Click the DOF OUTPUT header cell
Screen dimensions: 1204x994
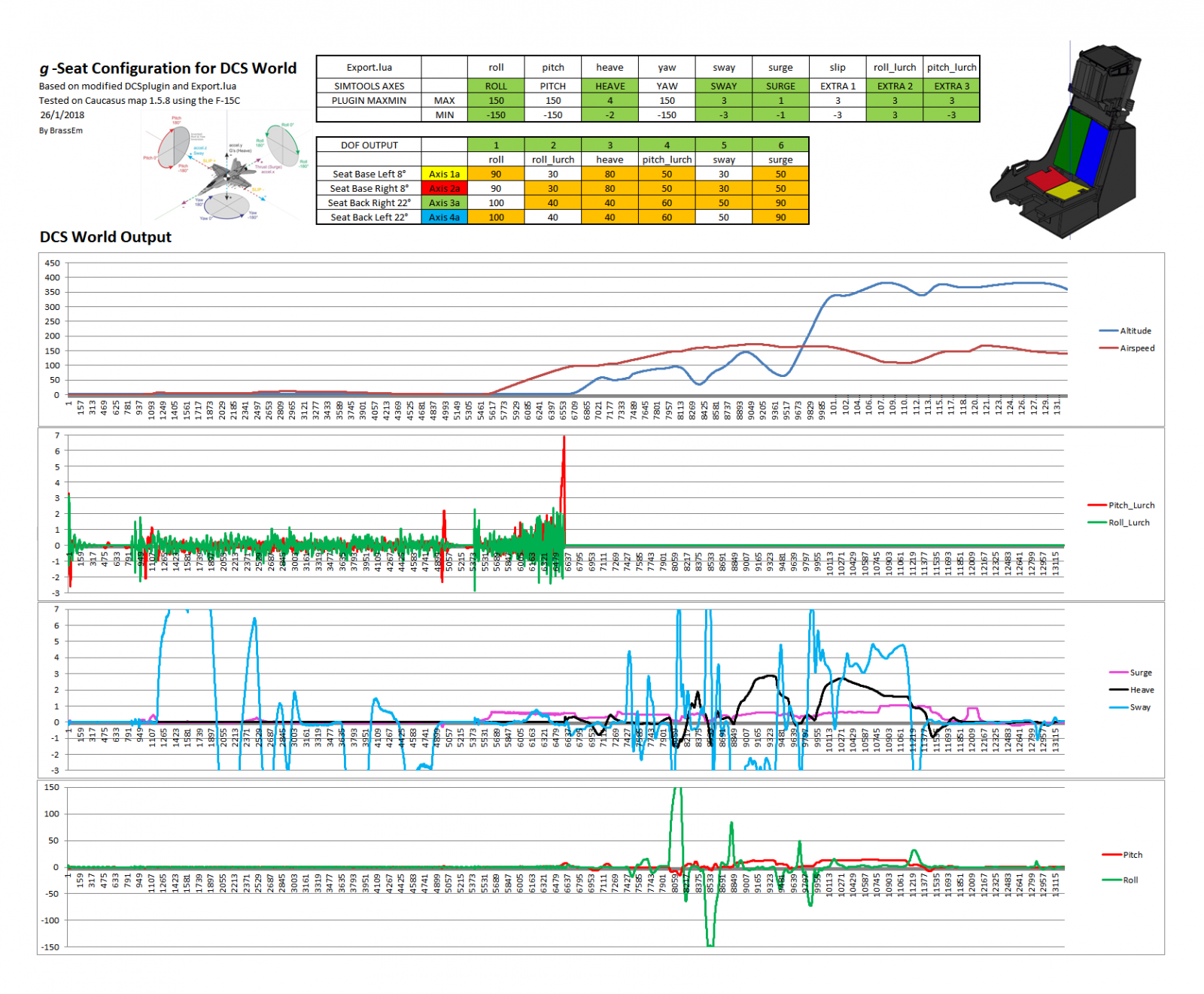369,145
